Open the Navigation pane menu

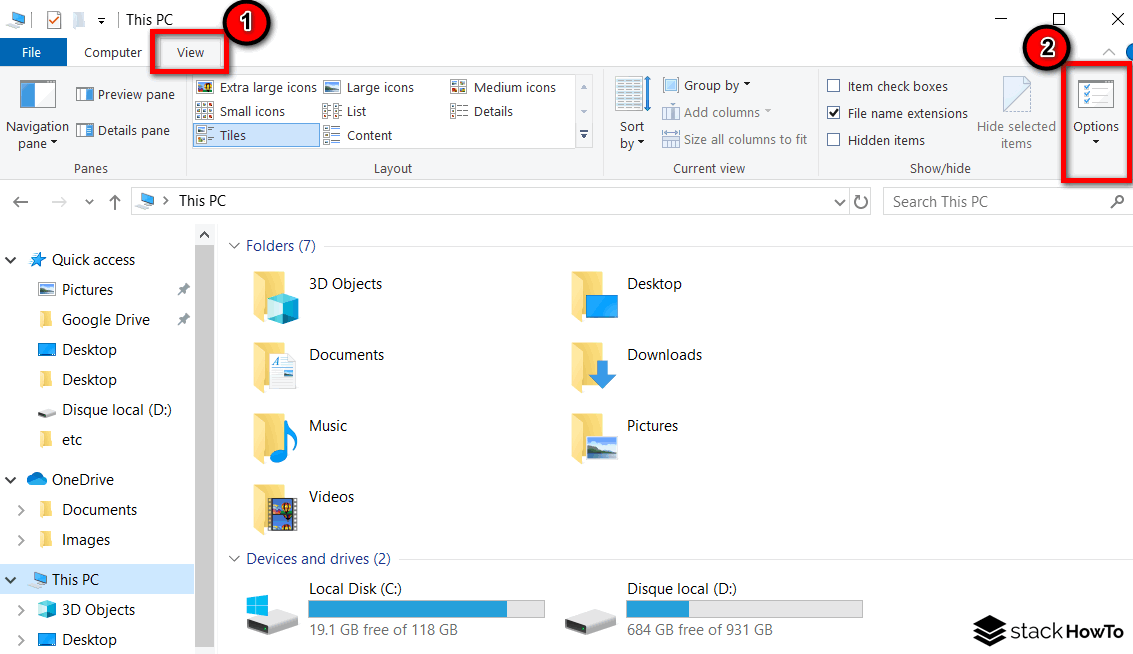click(x=37, y=113)
